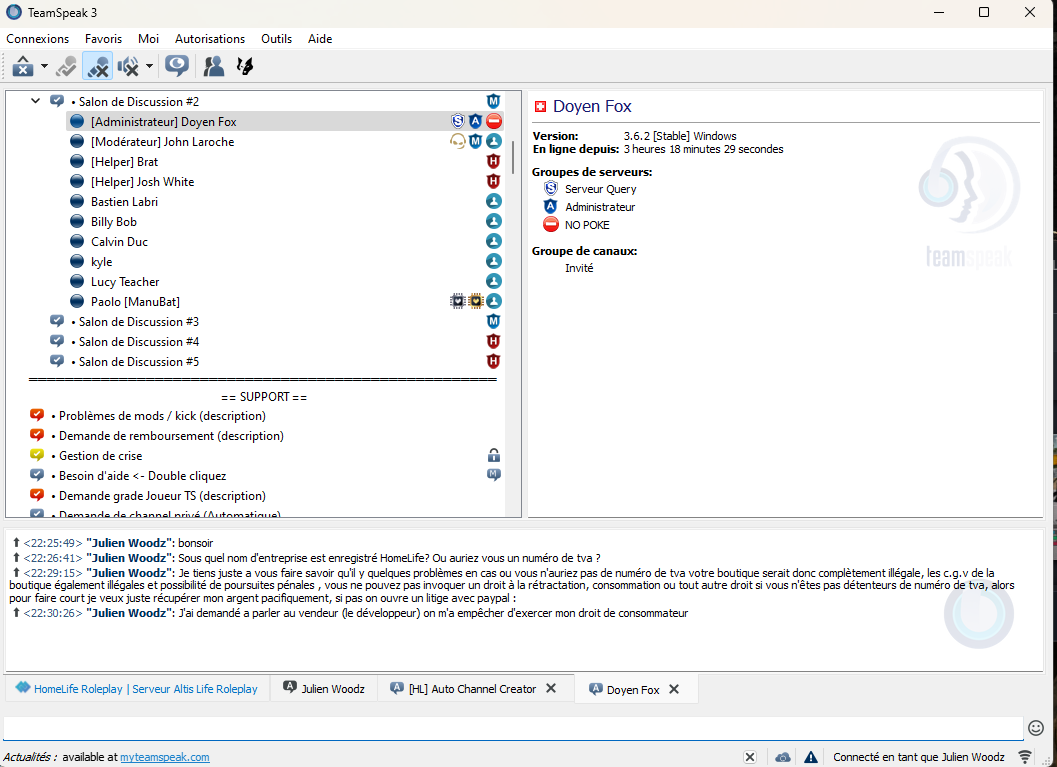Image resolution: width=1057 pixels, height=767 pixels.
Task: Collapse the Salon de Discussion #2 channel
Action: click(36, 101)
